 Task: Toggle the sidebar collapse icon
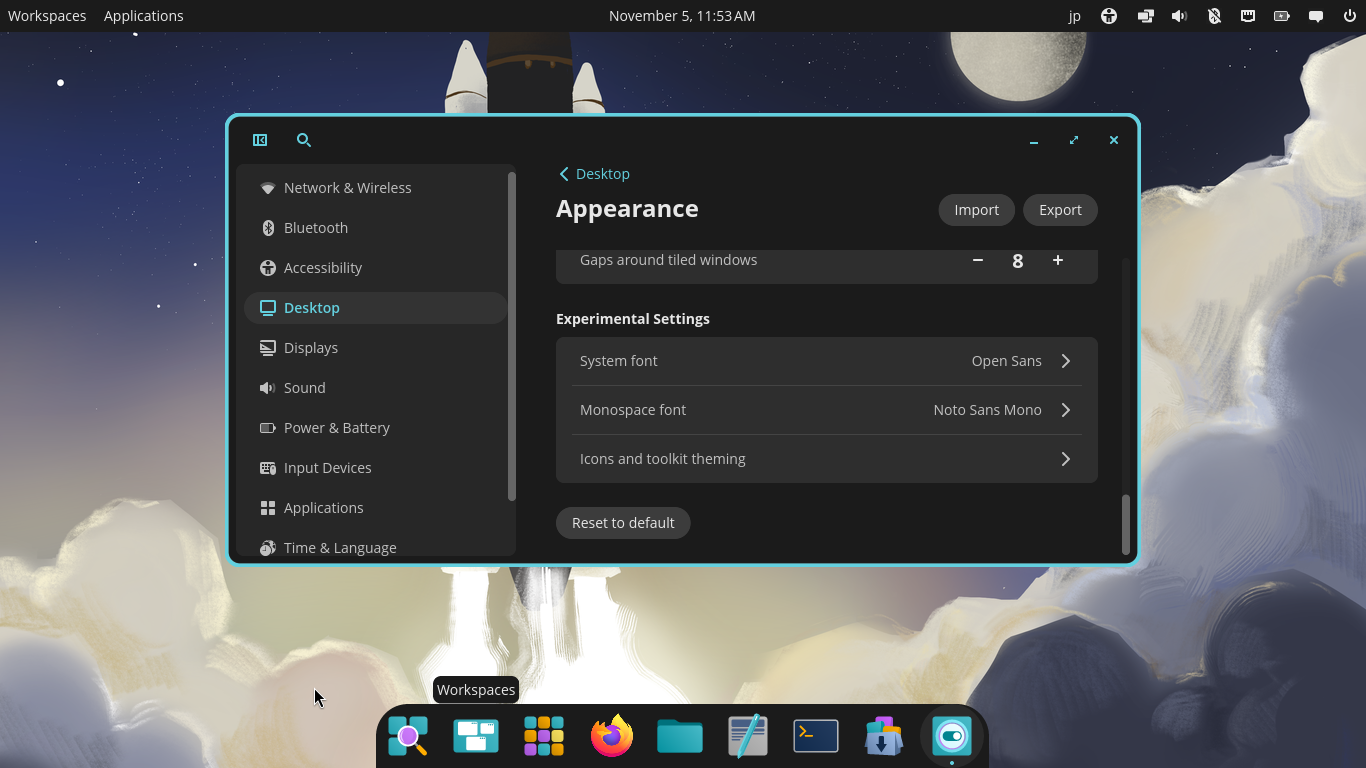260,140
